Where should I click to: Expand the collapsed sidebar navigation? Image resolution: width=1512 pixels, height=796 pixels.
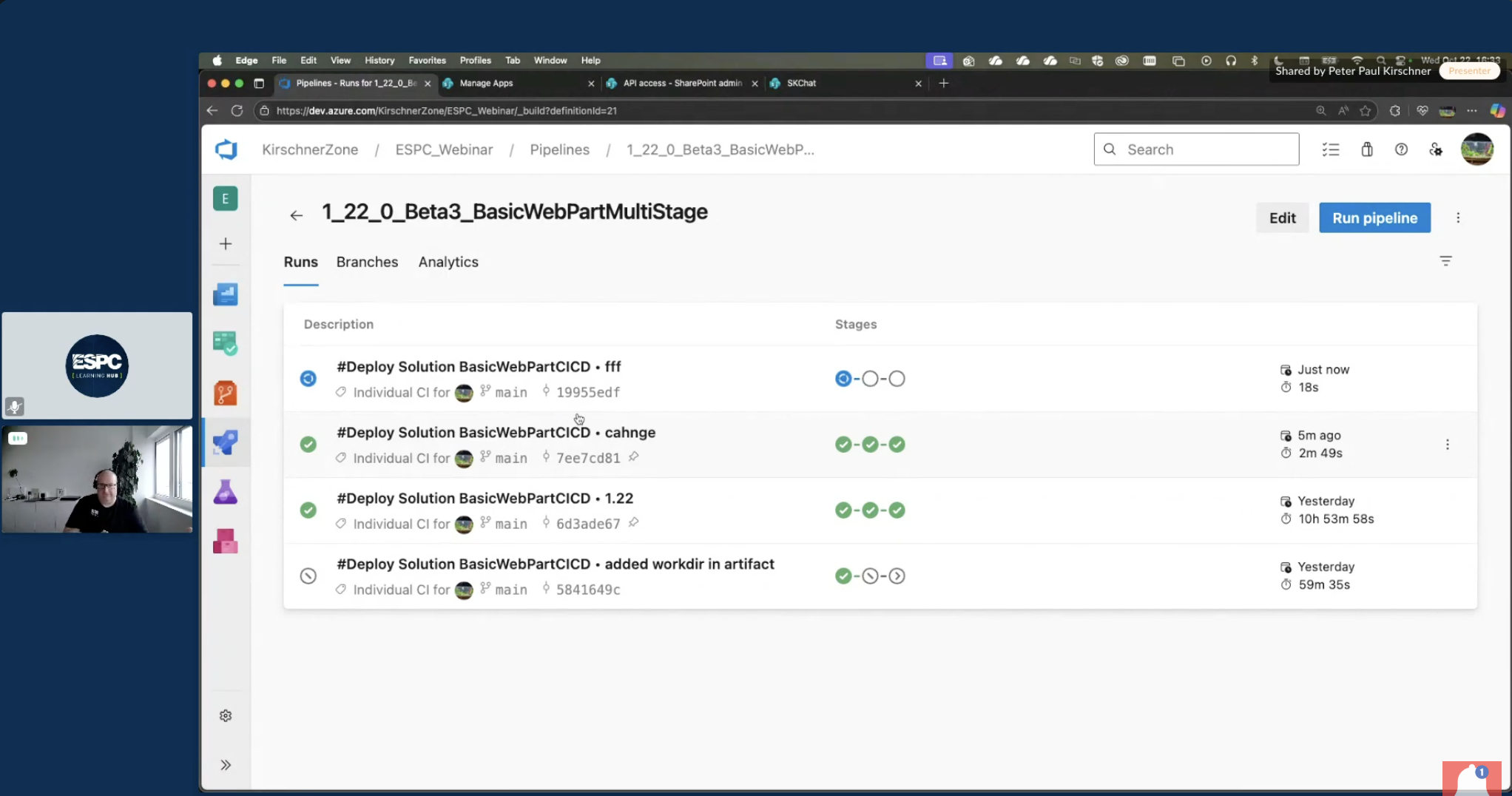pyautogui.click(x=226, y=765)
